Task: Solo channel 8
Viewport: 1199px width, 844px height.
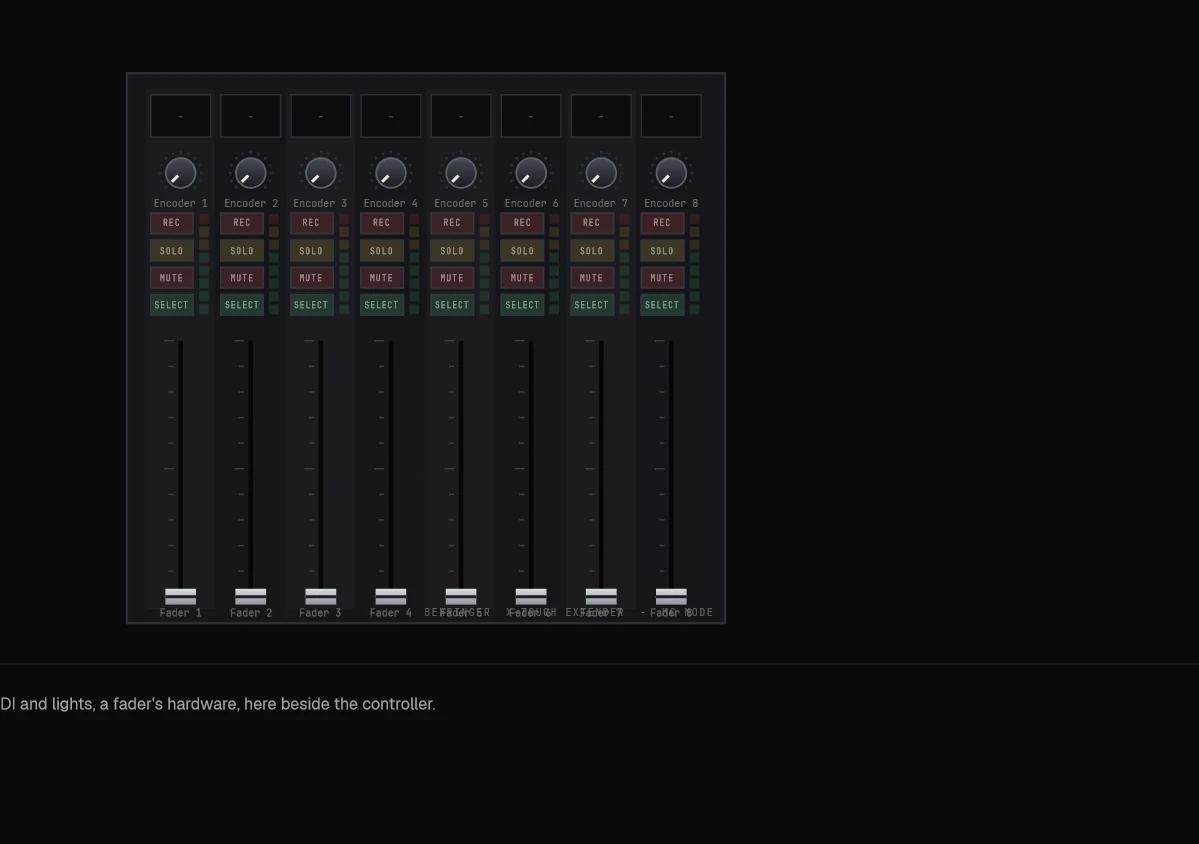Action: (662, 251)
